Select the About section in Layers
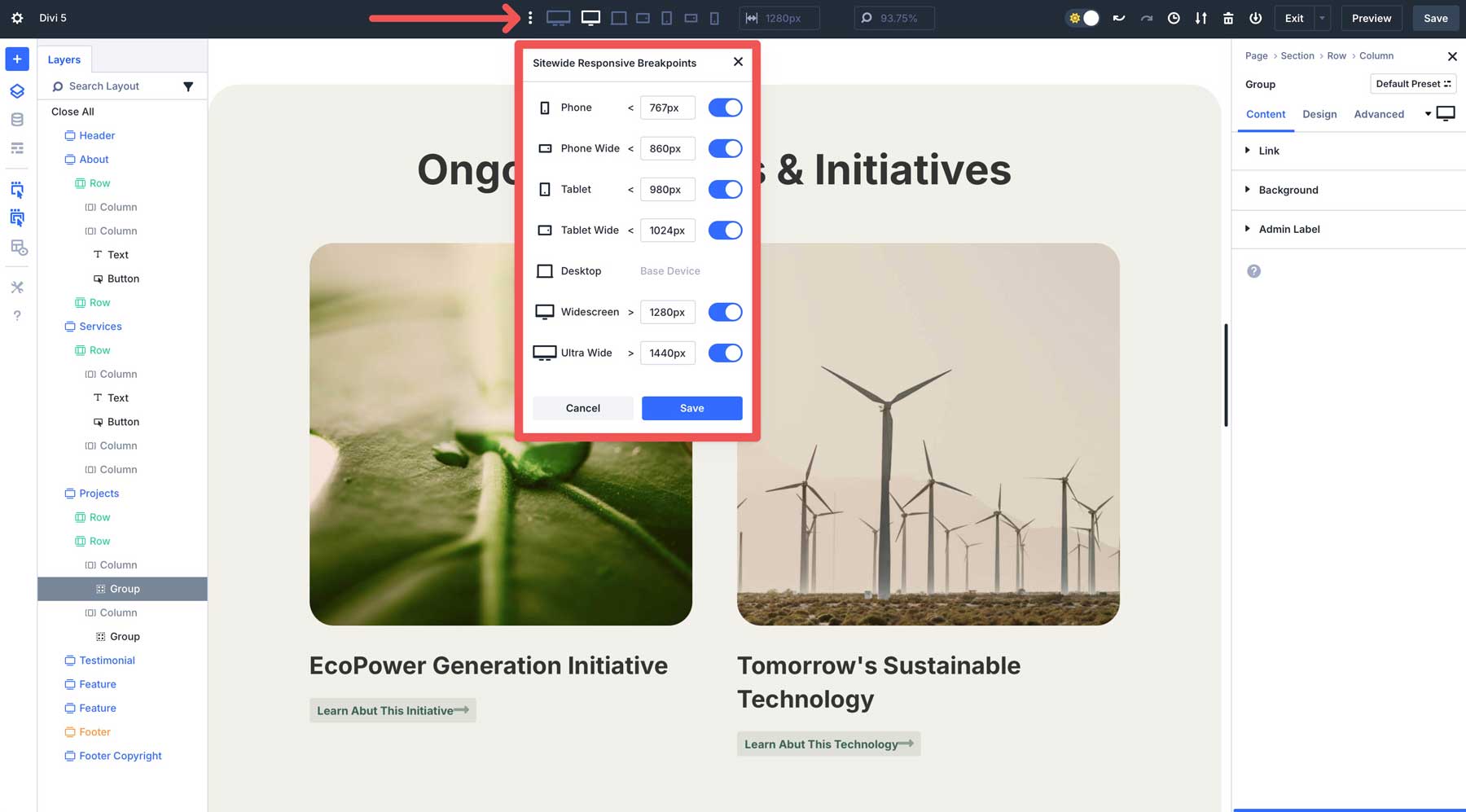 pyautogui.click(x=94, y=160)
